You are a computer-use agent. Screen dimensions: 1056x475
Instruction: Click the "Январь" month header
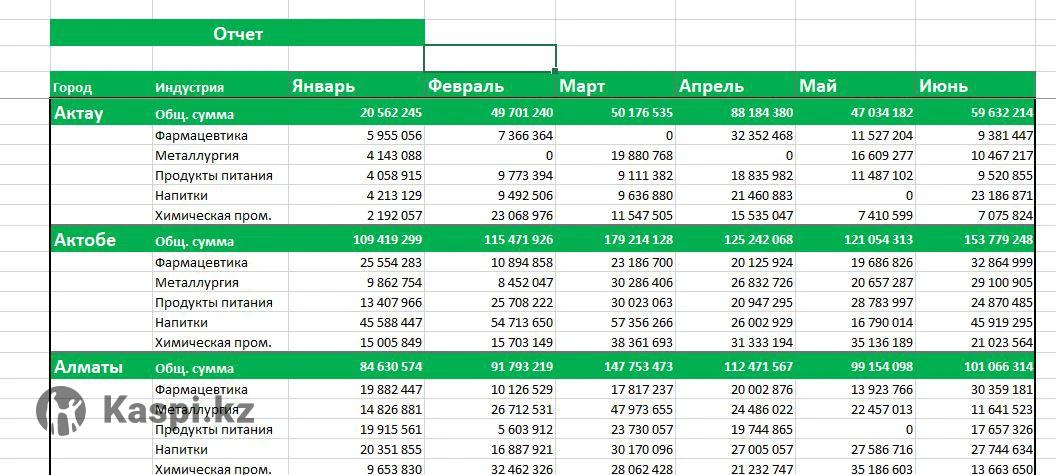pyautogui.click(x=323, y=87)
